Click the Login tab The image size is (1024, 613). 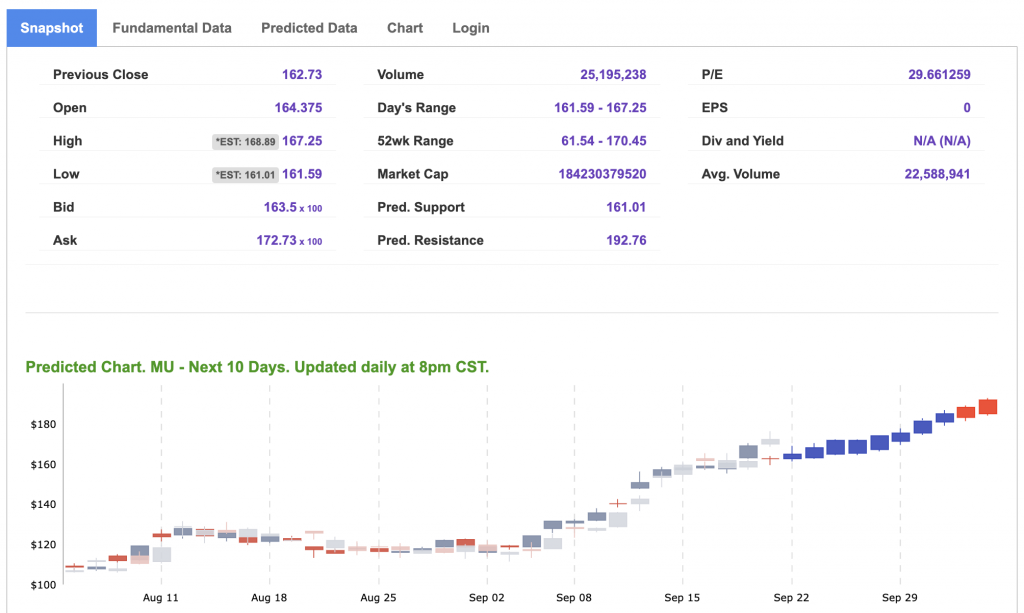(471, 28)
